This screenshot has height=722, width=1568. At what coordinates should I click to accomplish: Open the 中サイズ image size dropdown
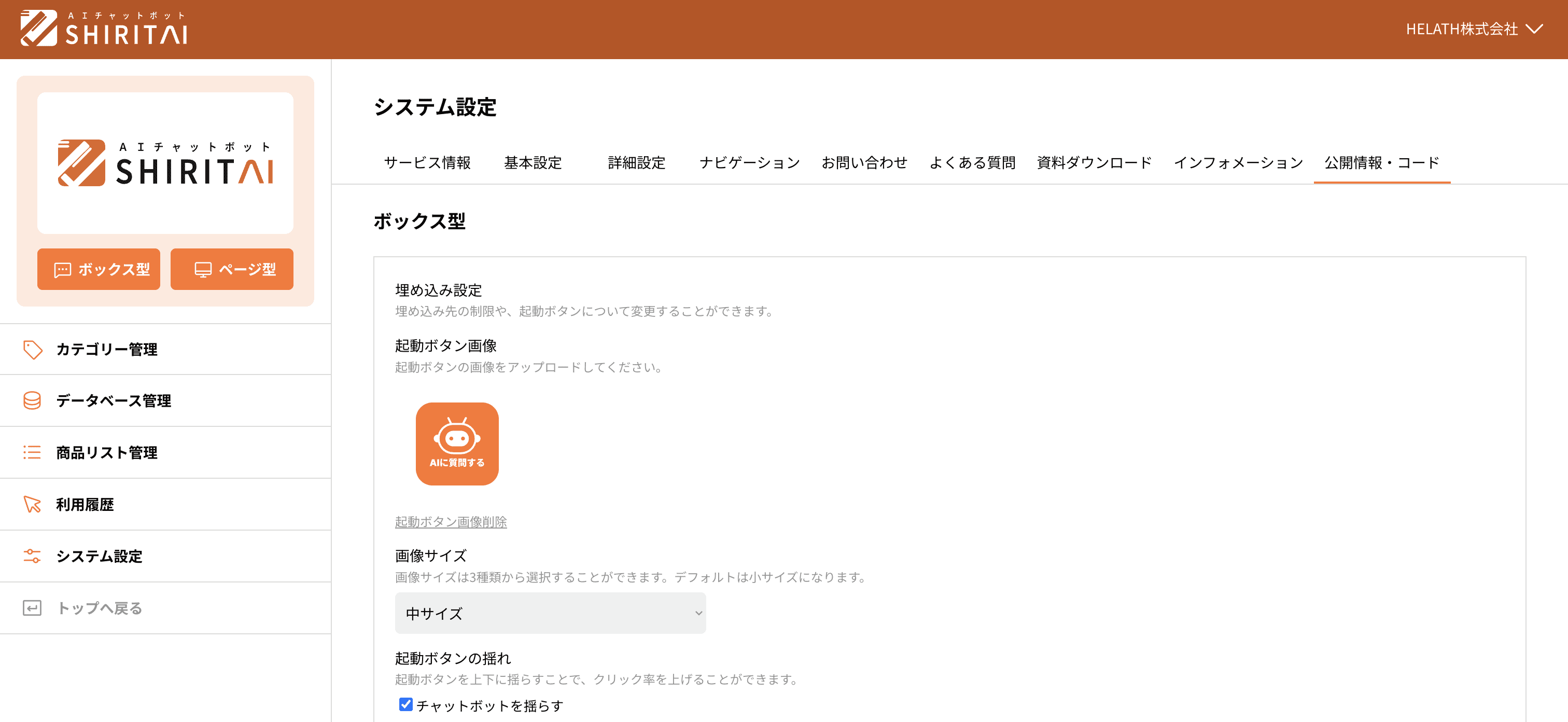550,613
